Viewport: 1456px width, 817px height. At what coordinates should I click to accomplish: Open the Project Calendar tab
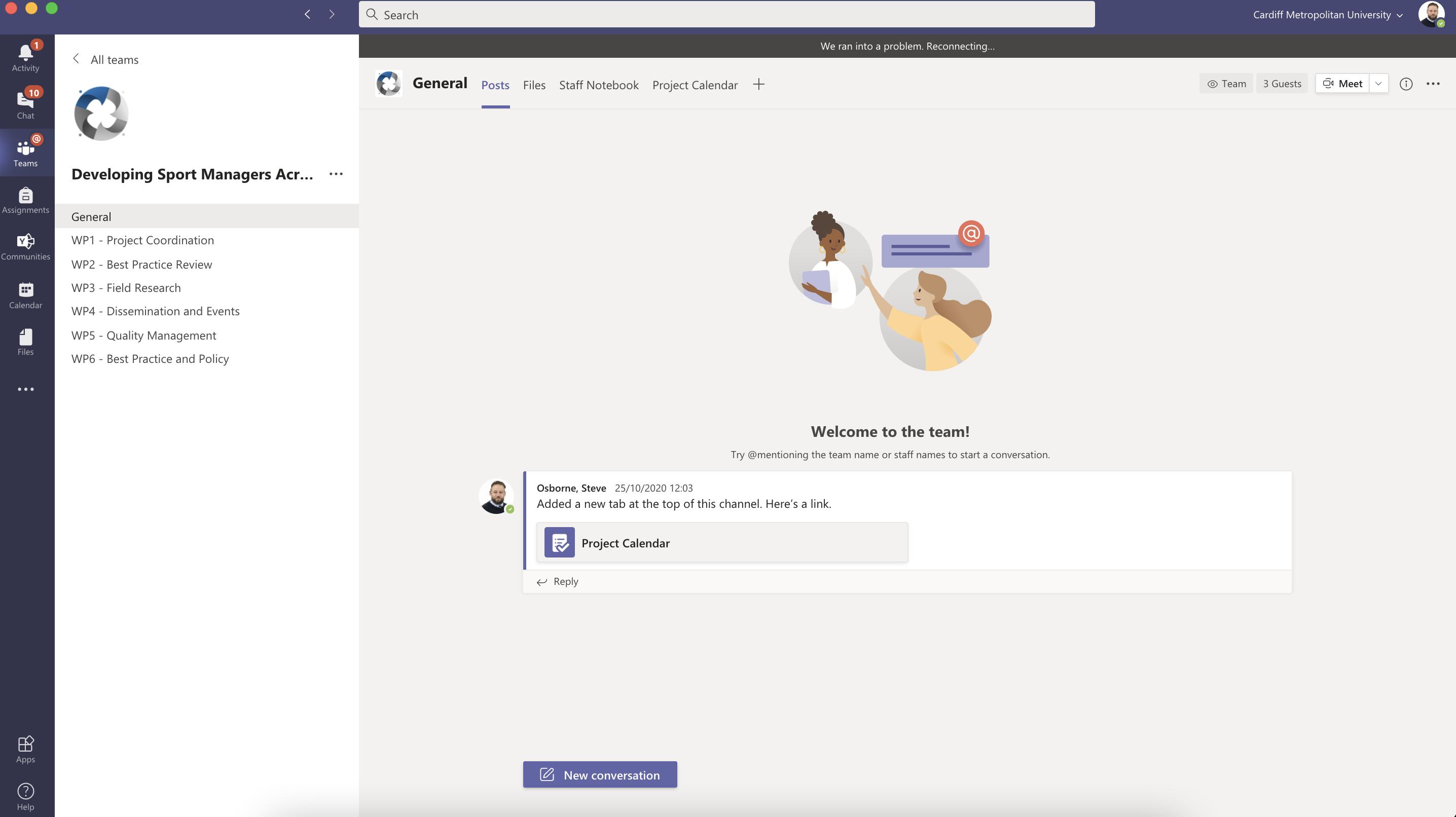[695, 85]
